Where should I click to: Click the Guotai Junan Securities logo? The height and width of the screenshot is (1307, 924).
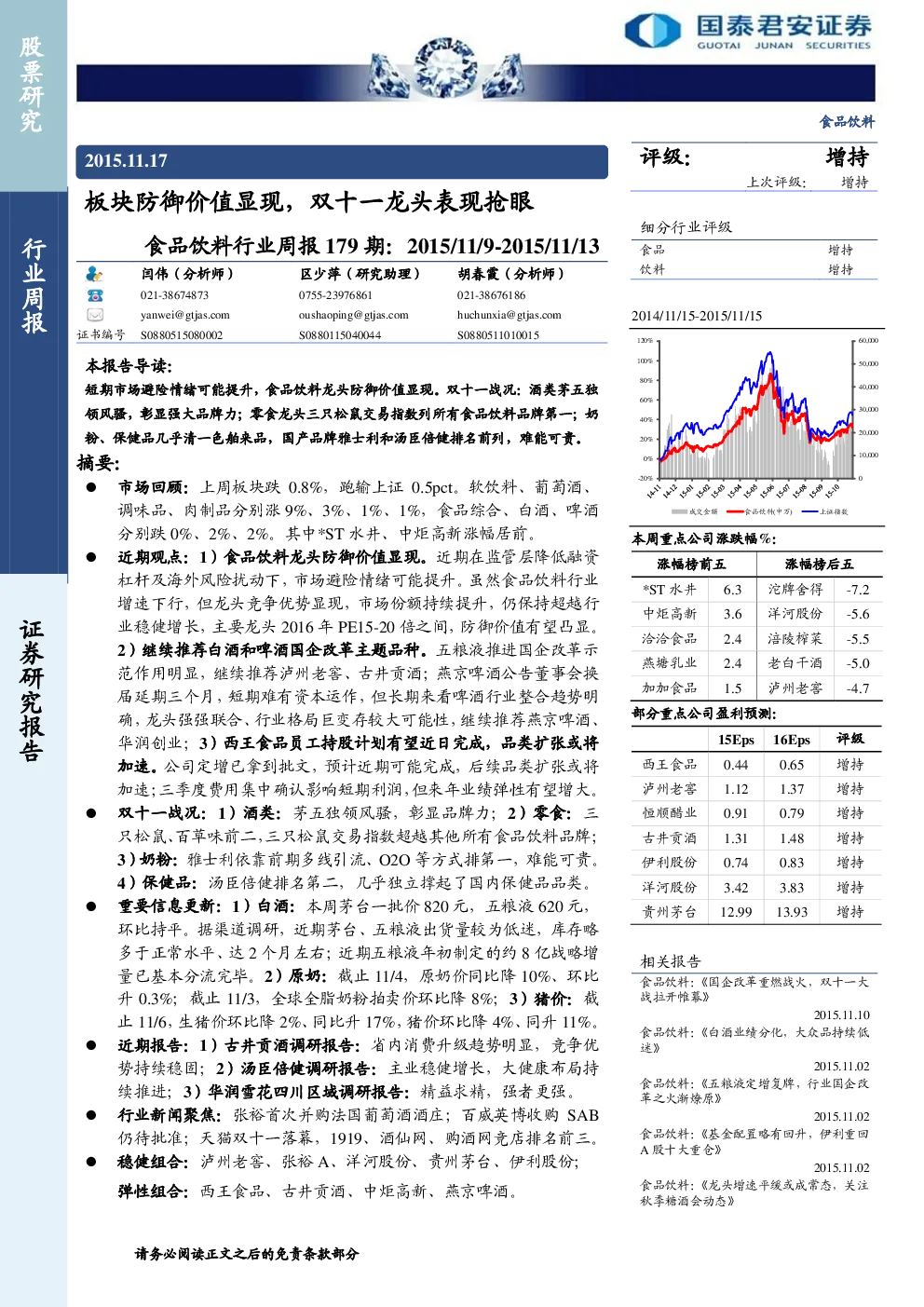pyautogui.click(x=748, y=31)
